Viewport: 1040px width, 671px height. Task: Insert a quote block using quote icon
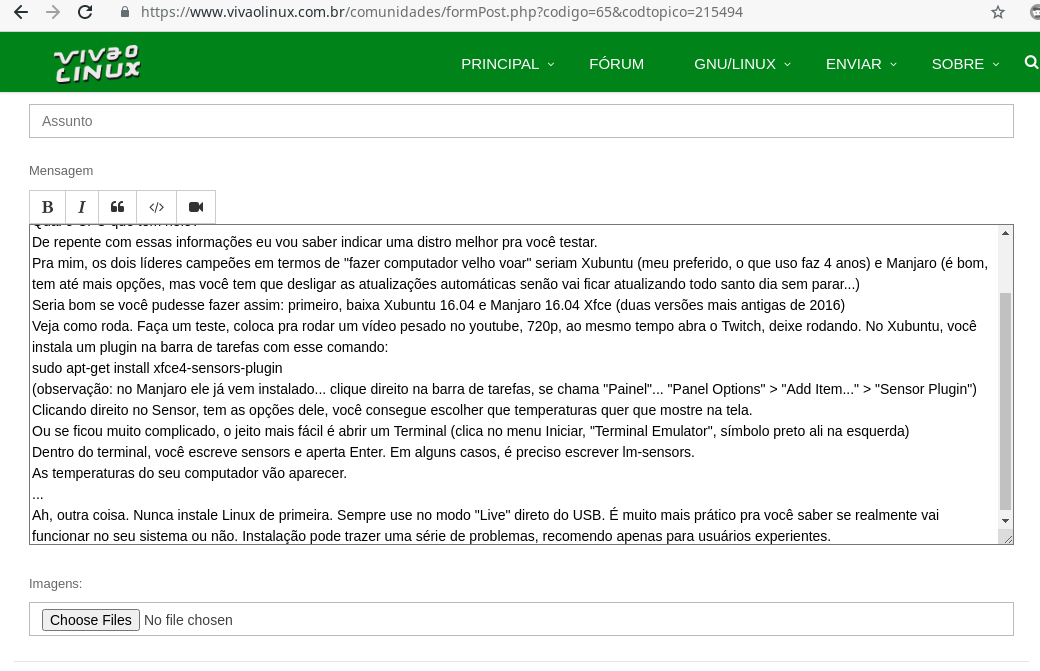(x=118, y=207)
